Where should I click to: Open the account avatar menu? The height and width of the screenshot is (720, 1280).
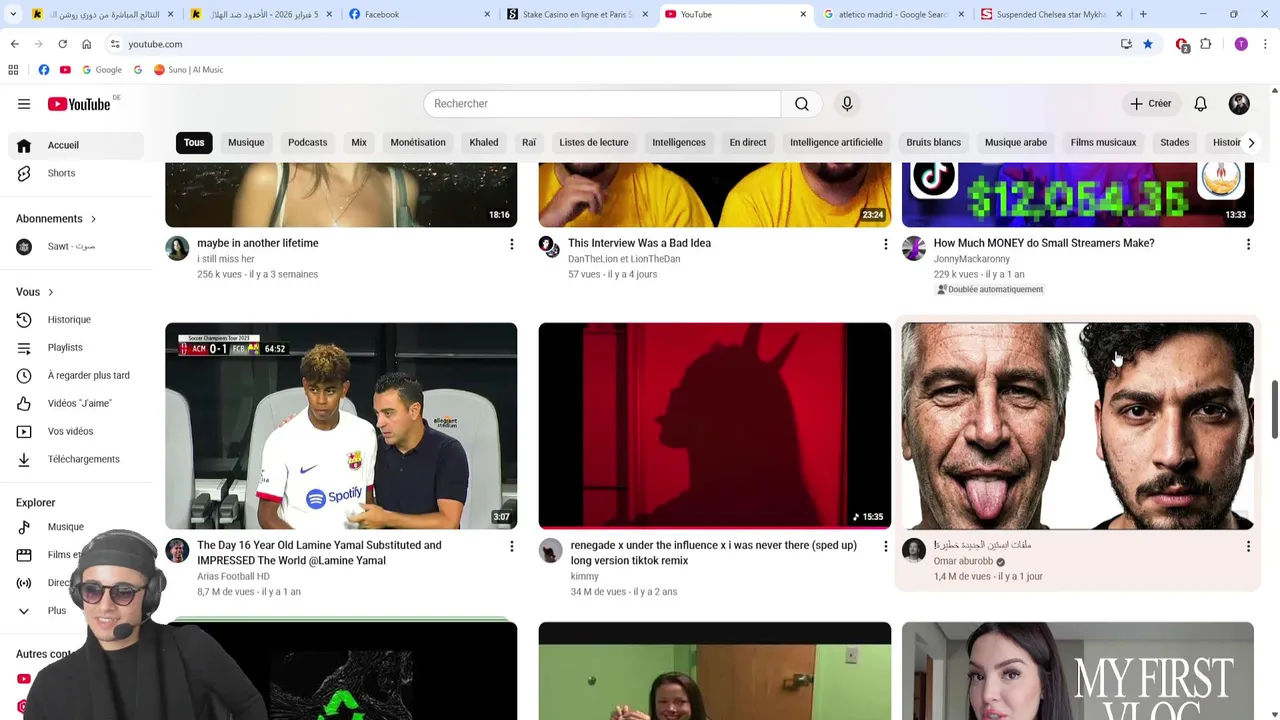[x=1239, y=104]
